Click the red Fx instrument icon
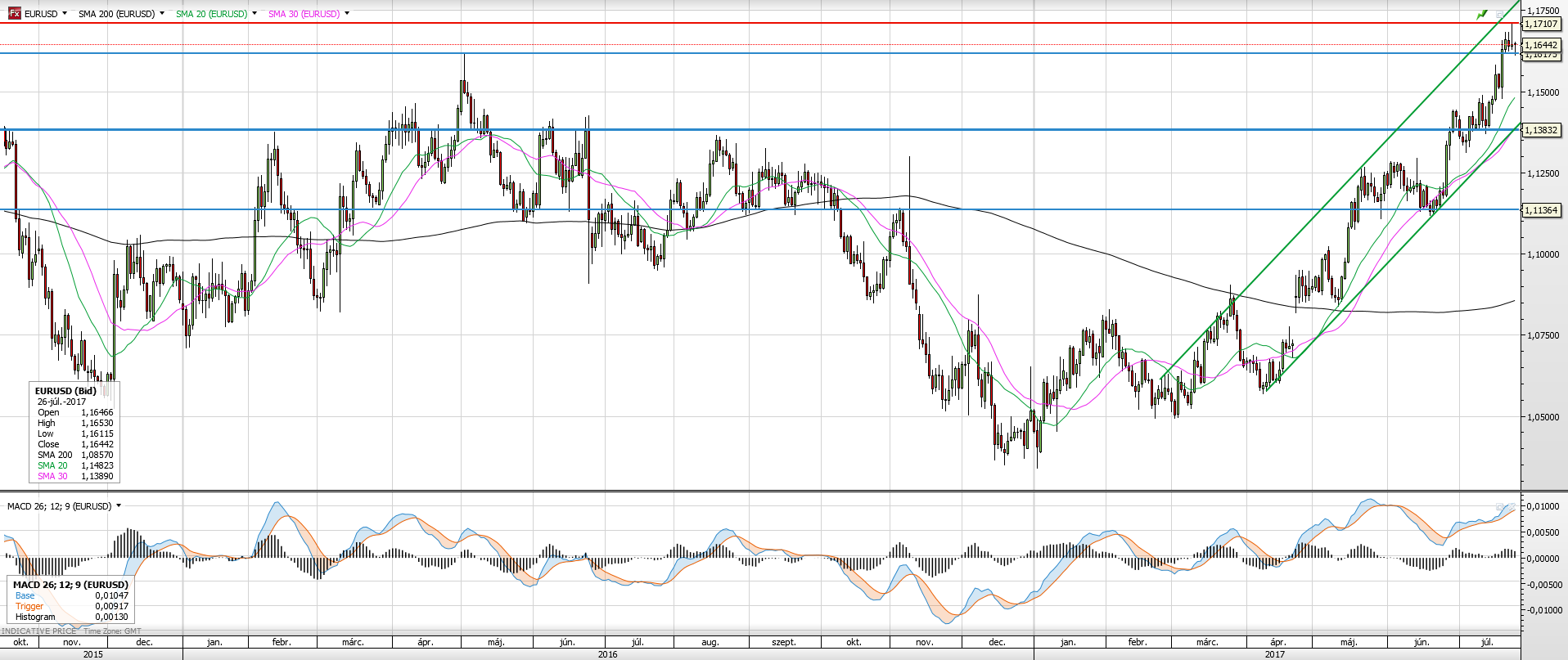This screenshot has width=1568, height=660. coord(15,13)
